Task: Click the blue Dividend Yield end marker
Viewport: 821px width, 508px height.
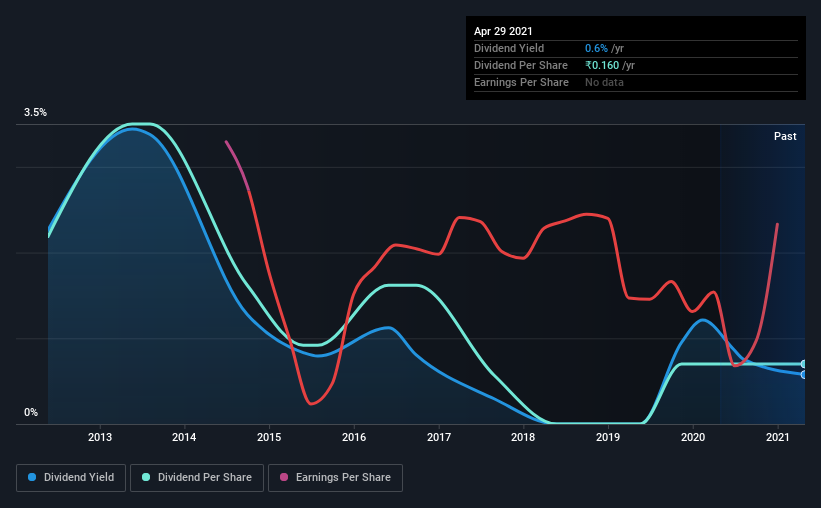Action: tap(803, 374)
